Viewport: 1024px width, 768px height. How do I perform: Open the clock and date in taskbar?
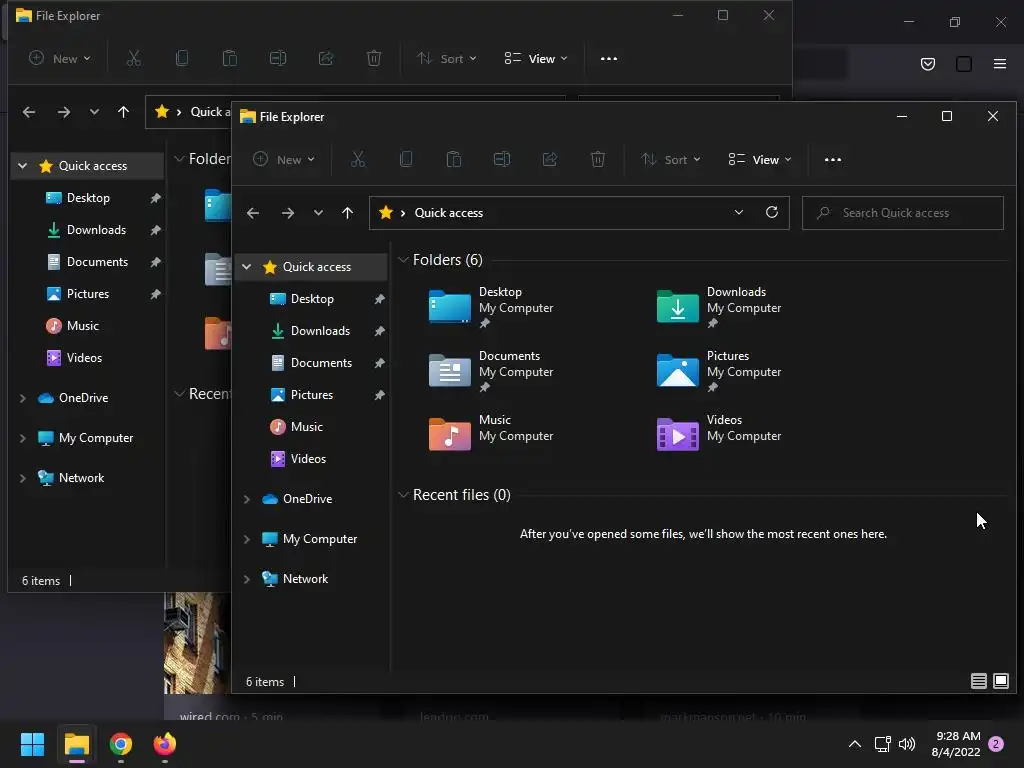point(956,744)
